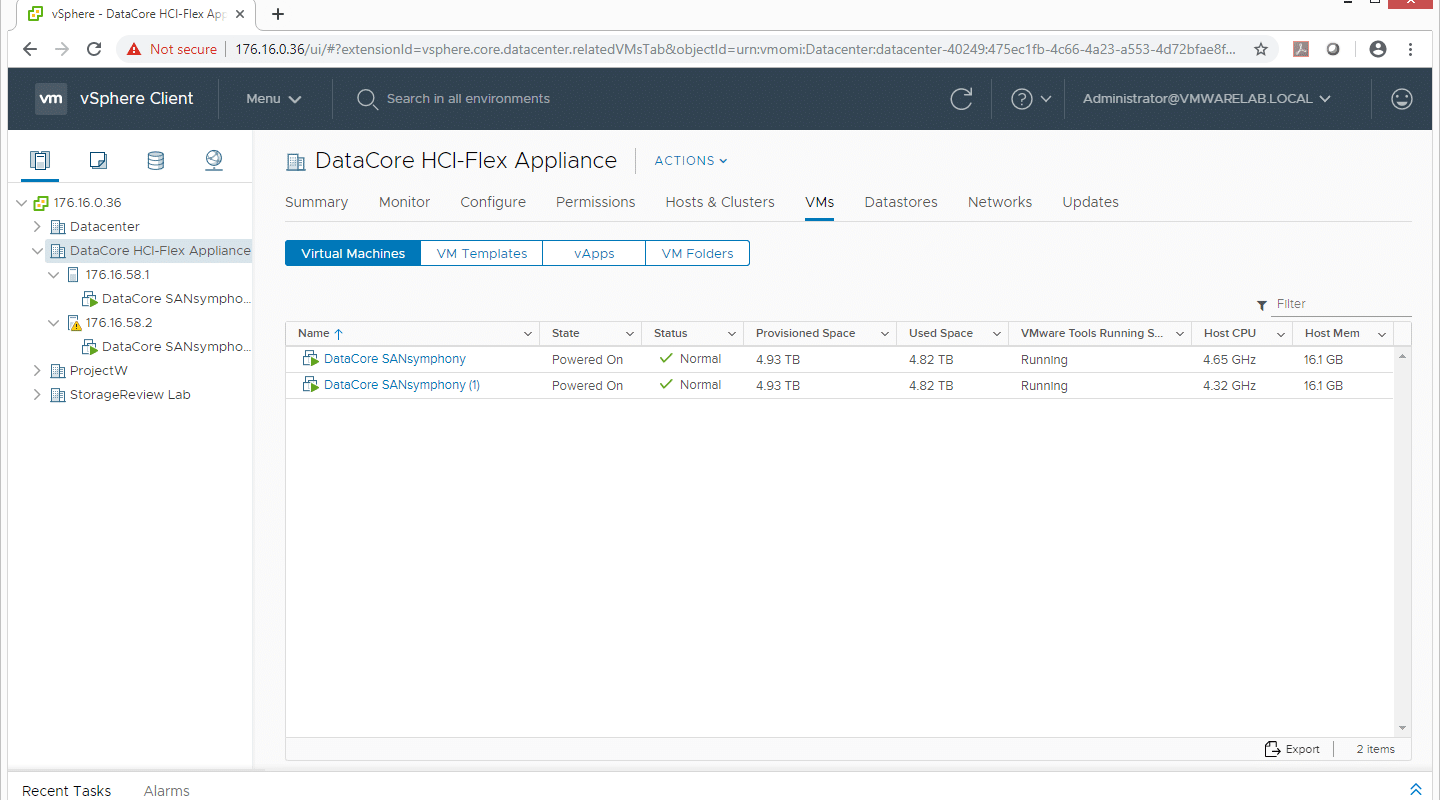The height and width of the screenshot is (800, 1440).
Task: Open the Administrator@VMWARELAB.LOCAL user menu
Action: click(x=1207, y=99)
